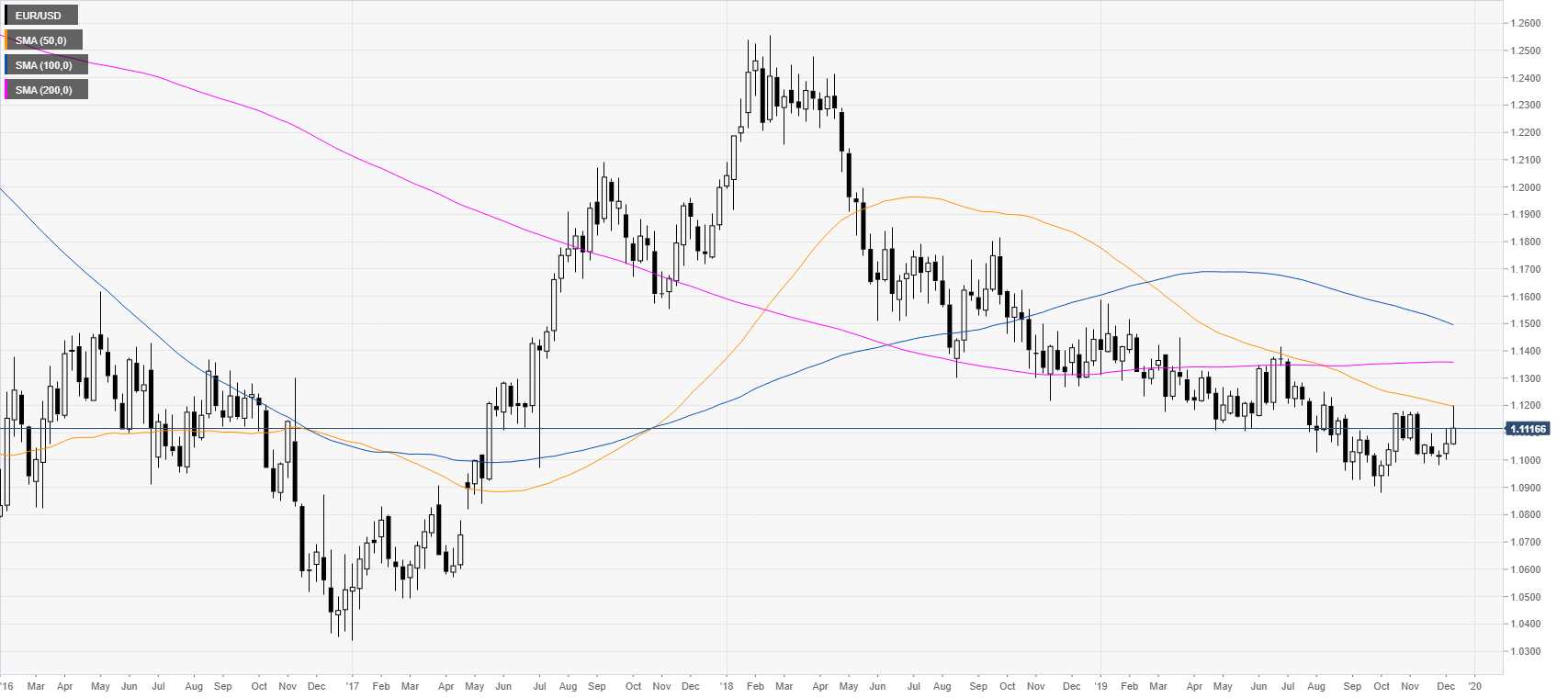Click the 1.0800 price axis label
This screenshot has width=1568, height=698.
point(1525,515)
